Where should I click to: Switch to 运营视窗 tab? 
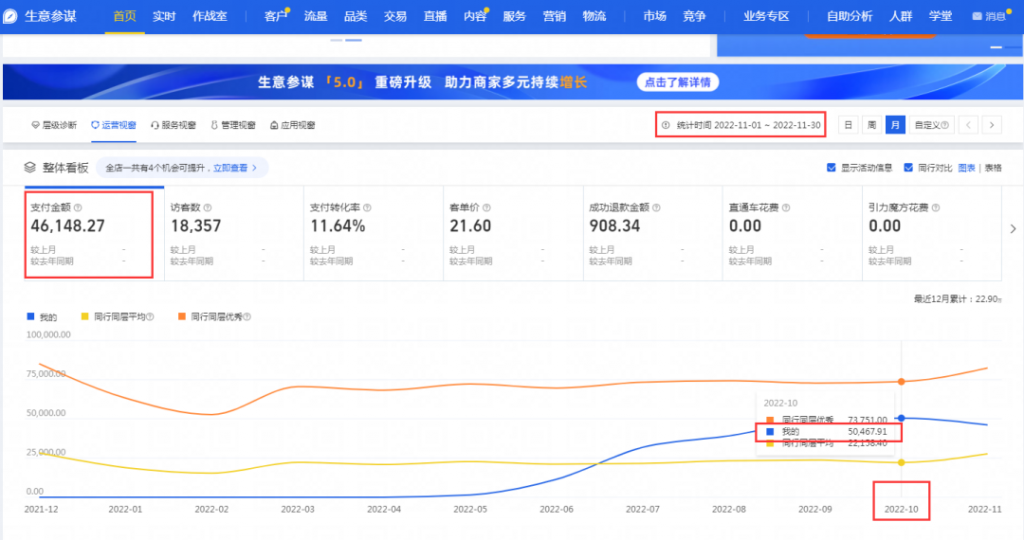pyautogui.click(x=114, y=125)
